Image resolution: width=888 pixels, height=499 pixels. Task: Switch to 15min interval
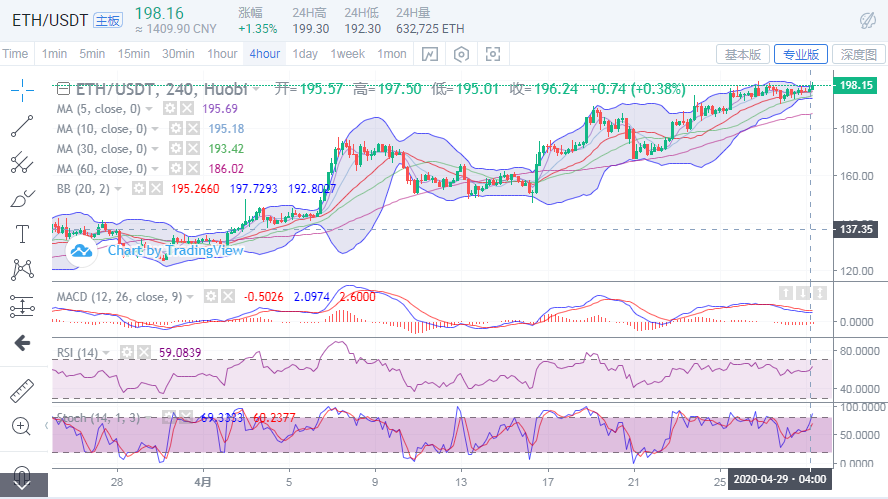coord(134,54)
